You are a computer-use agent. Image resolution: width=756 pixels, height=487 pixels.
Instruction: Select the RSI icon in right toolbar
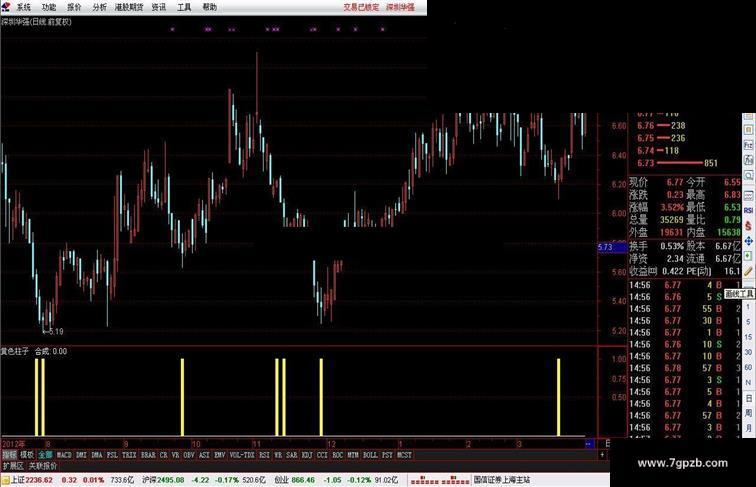[x=748, y=211]
